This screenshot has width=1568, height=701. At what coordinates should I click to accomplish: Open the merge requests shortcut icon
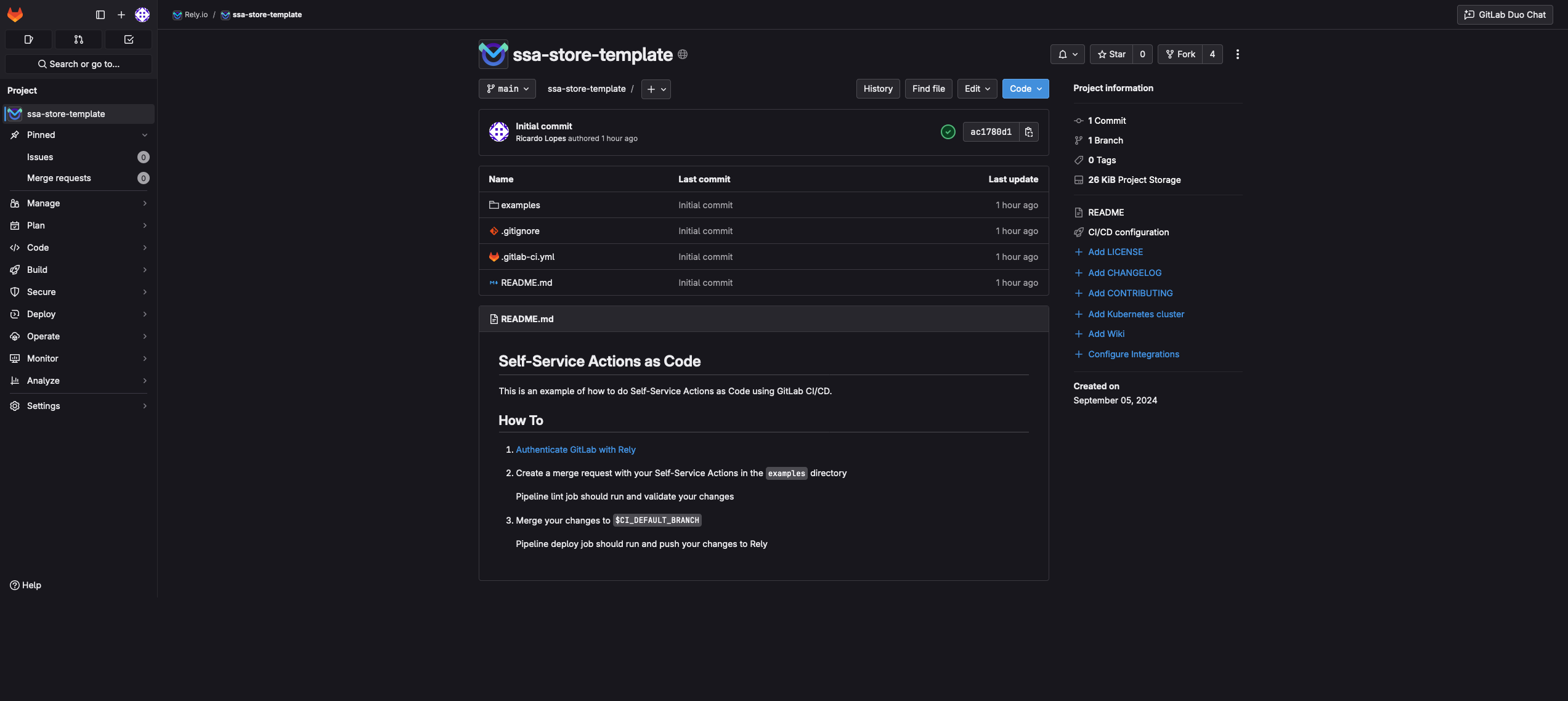[78, 39]
